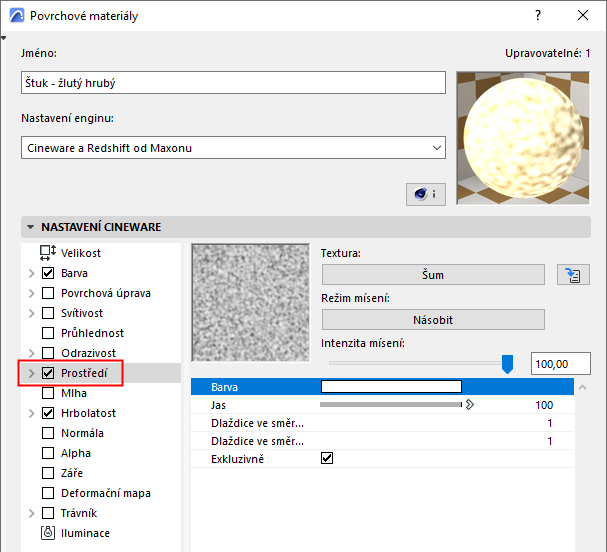The image size is (607, 552).
Task: Select the Exkluzivně row label
Action: pos(237,459)
